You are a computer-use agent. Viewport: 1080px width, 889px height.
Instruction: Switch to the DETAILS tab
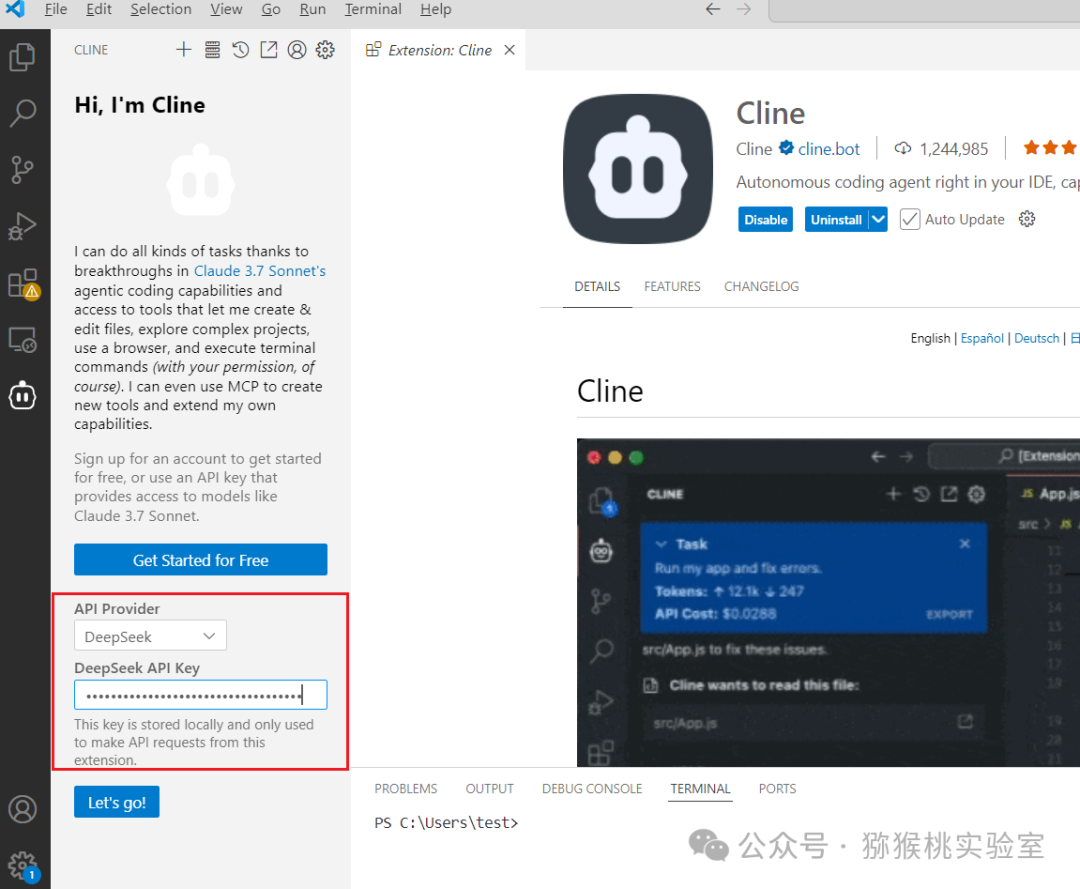point(597,286)
